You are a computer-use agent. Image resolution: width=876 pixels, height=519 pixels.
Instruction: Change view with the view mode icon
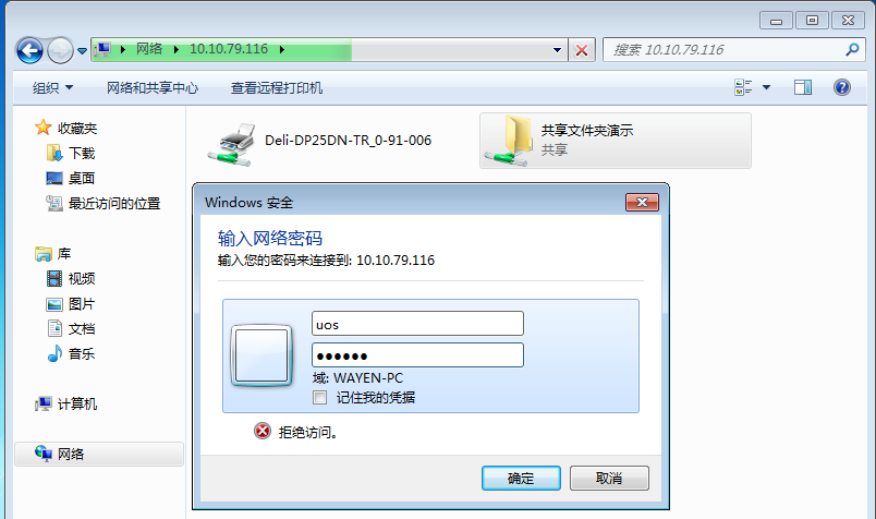[x=743, y=87]
